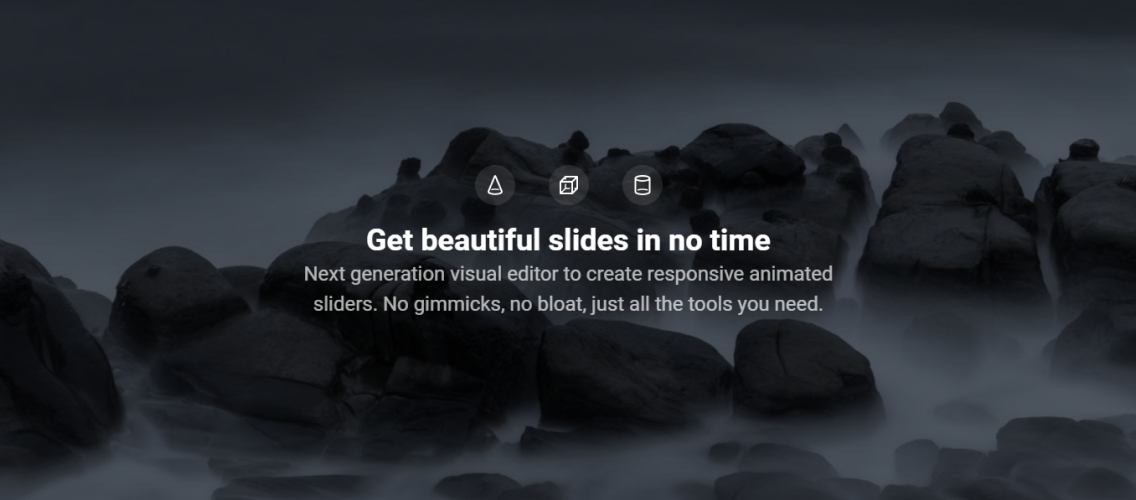The image size is (1136, 500).
Task: Select the heading "Get beautiful slides in no time"
Action: click(568, 240)
